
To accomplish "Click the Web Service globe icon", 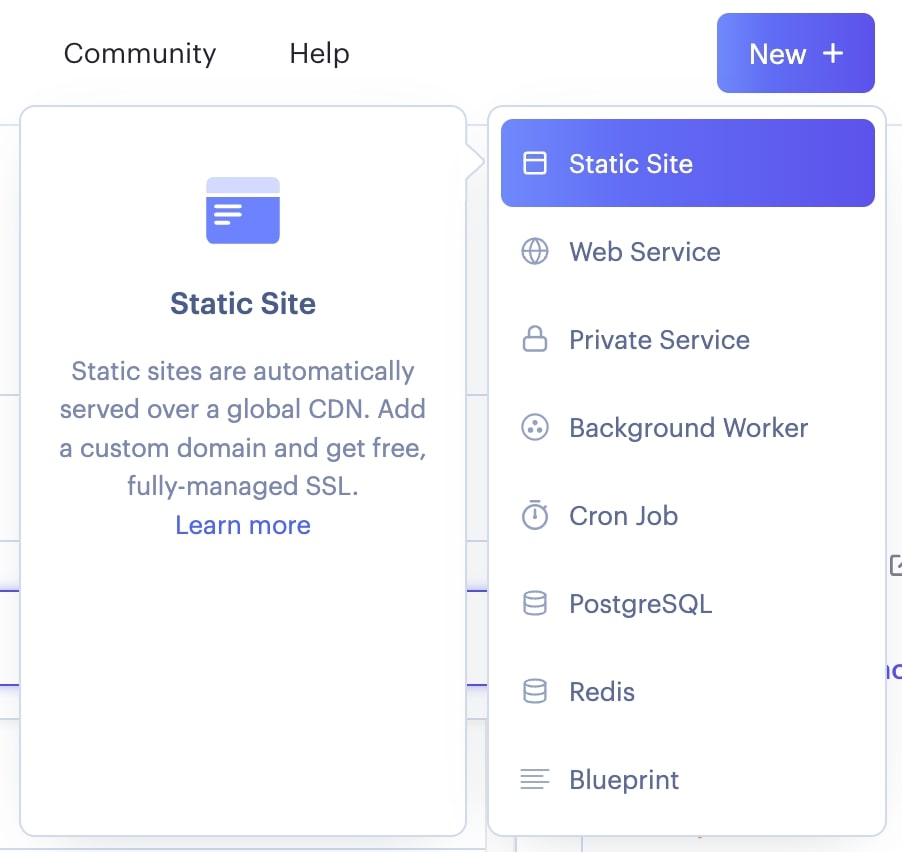I will click(535, 252).
